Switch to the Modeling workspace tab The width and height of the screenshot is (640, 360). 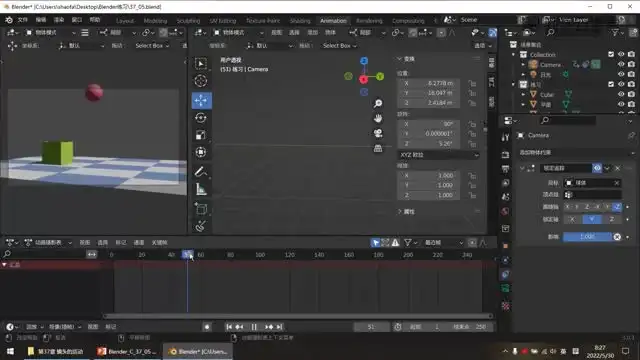click(x=155, y=20)
